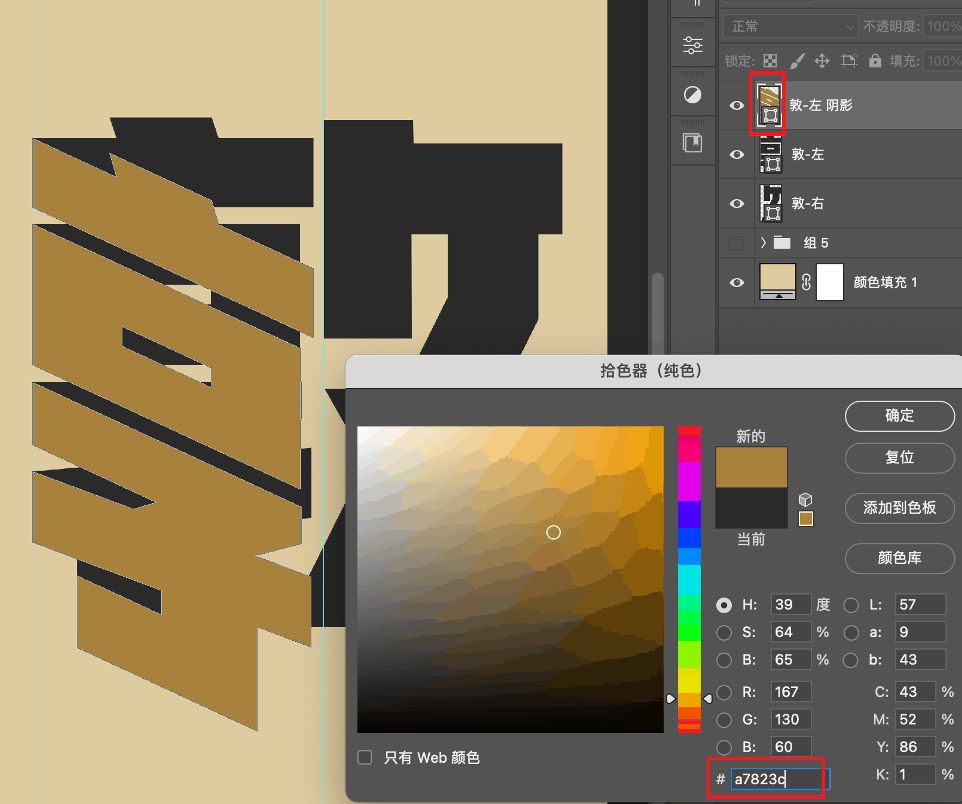
Task: Click the 当前 current color swatch
Action: click(752, 508)
